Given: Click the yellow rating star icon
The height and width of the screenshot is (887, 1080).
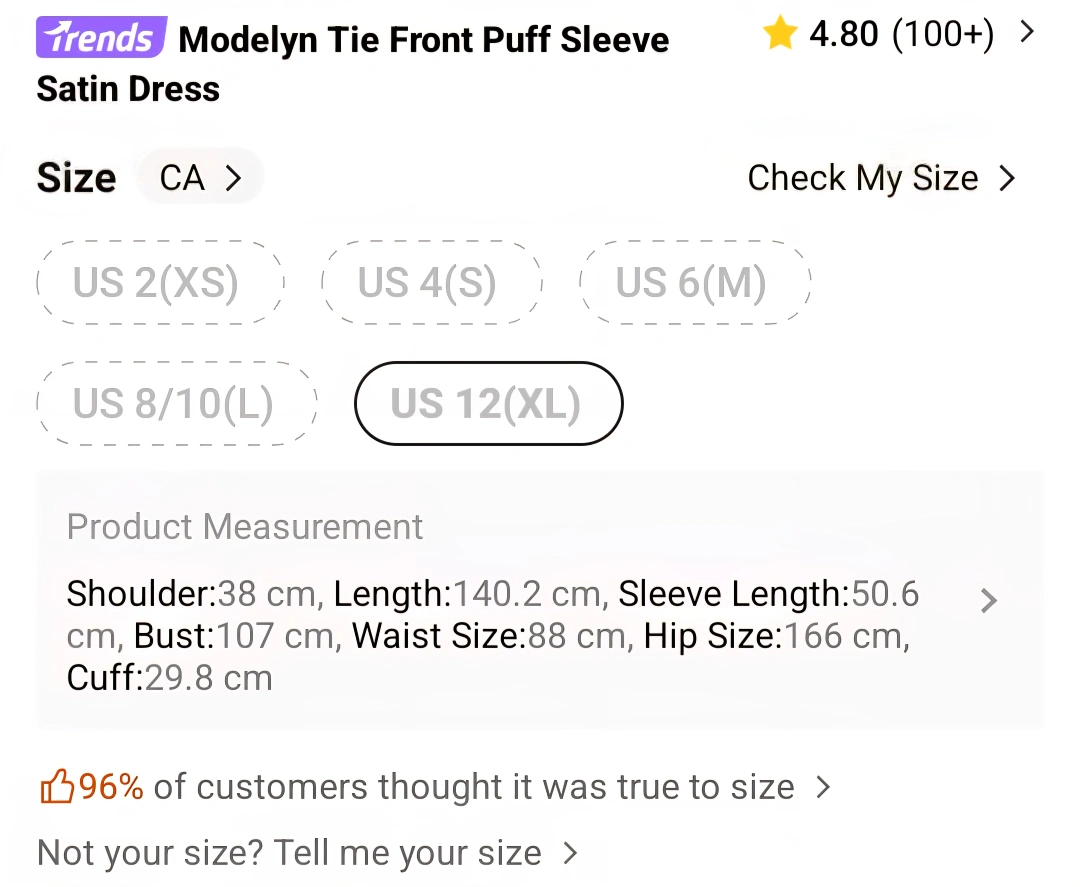Looking at the screenshot, I should click(779, 35).
